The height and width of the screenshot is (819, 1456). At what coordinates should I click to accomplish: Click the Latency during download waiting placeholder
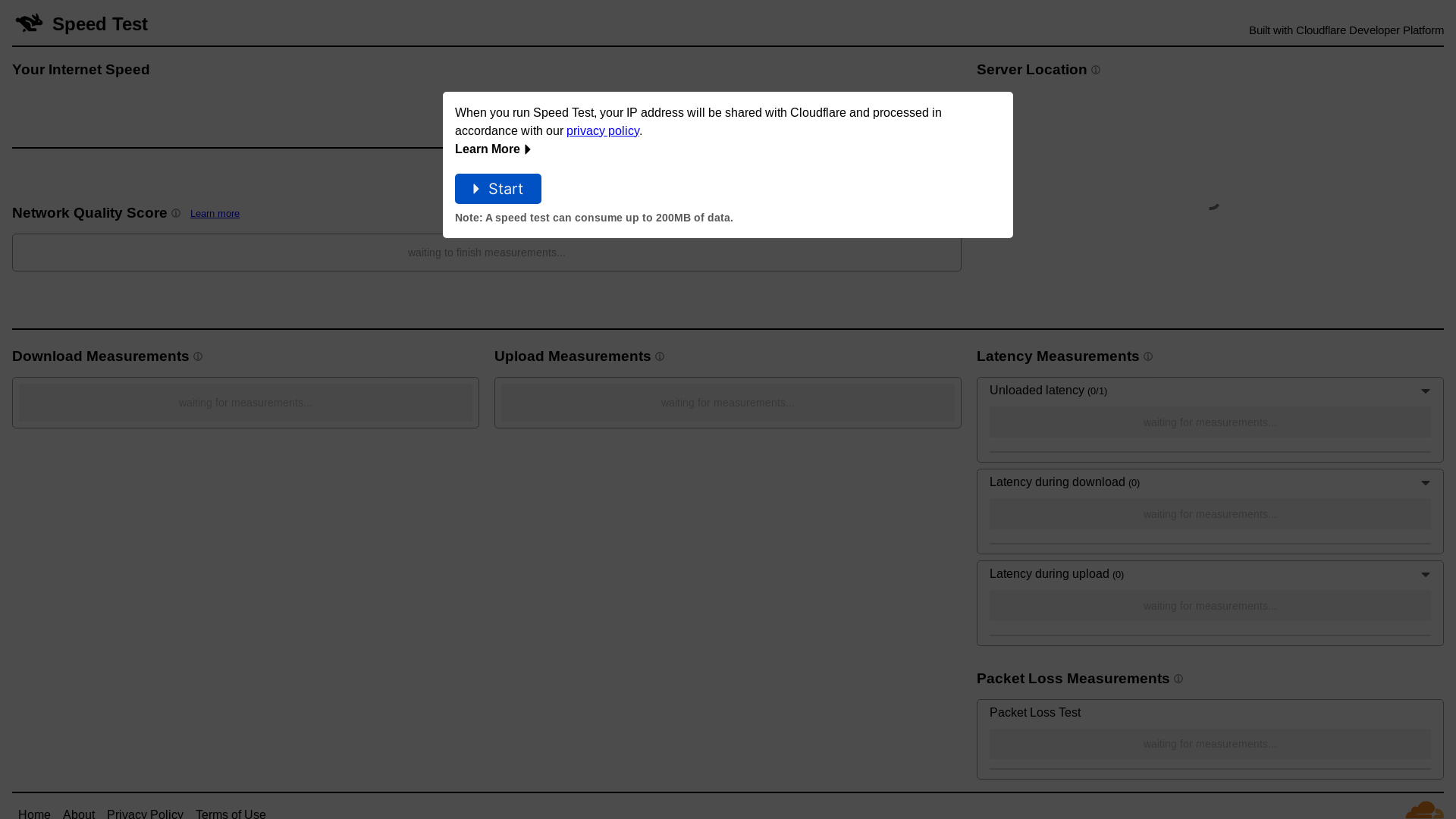(x=1210, y=514)
